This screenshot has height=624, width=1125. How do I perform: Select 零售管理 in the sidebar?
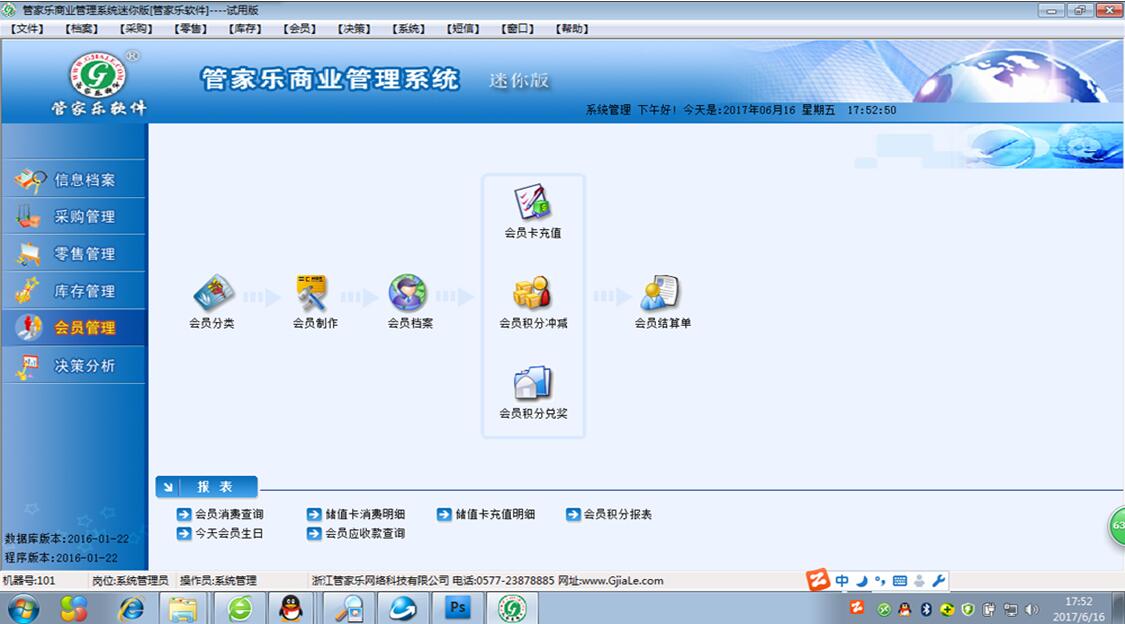74,254
